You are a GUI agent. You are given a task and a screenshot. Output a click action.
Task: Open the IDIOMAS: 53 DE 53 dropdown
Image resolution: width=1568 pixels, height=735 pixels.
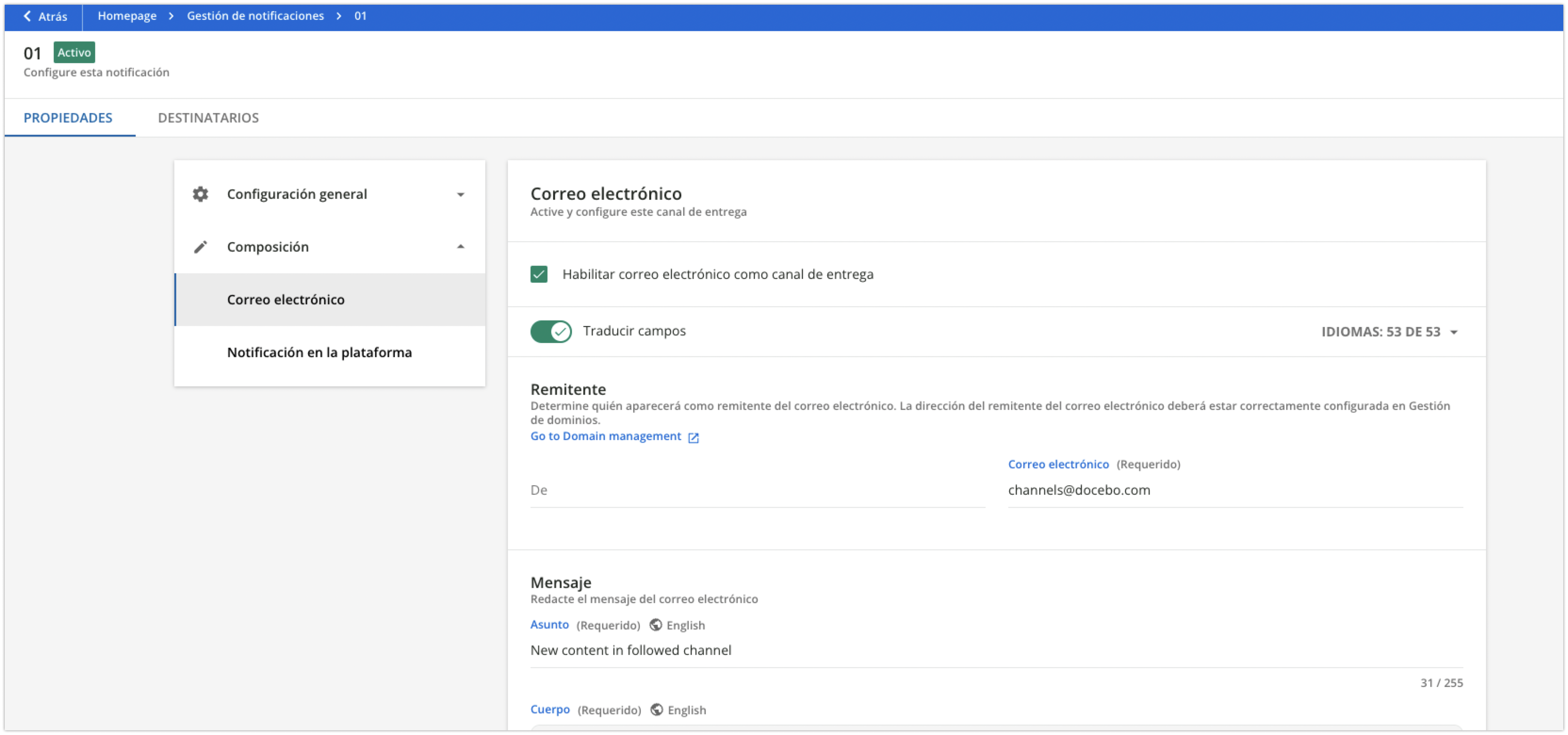1389,332
